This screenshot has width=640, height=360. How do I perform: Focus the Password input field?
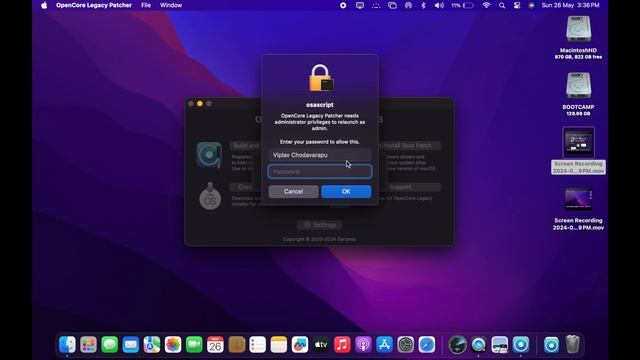coord(320,171)
